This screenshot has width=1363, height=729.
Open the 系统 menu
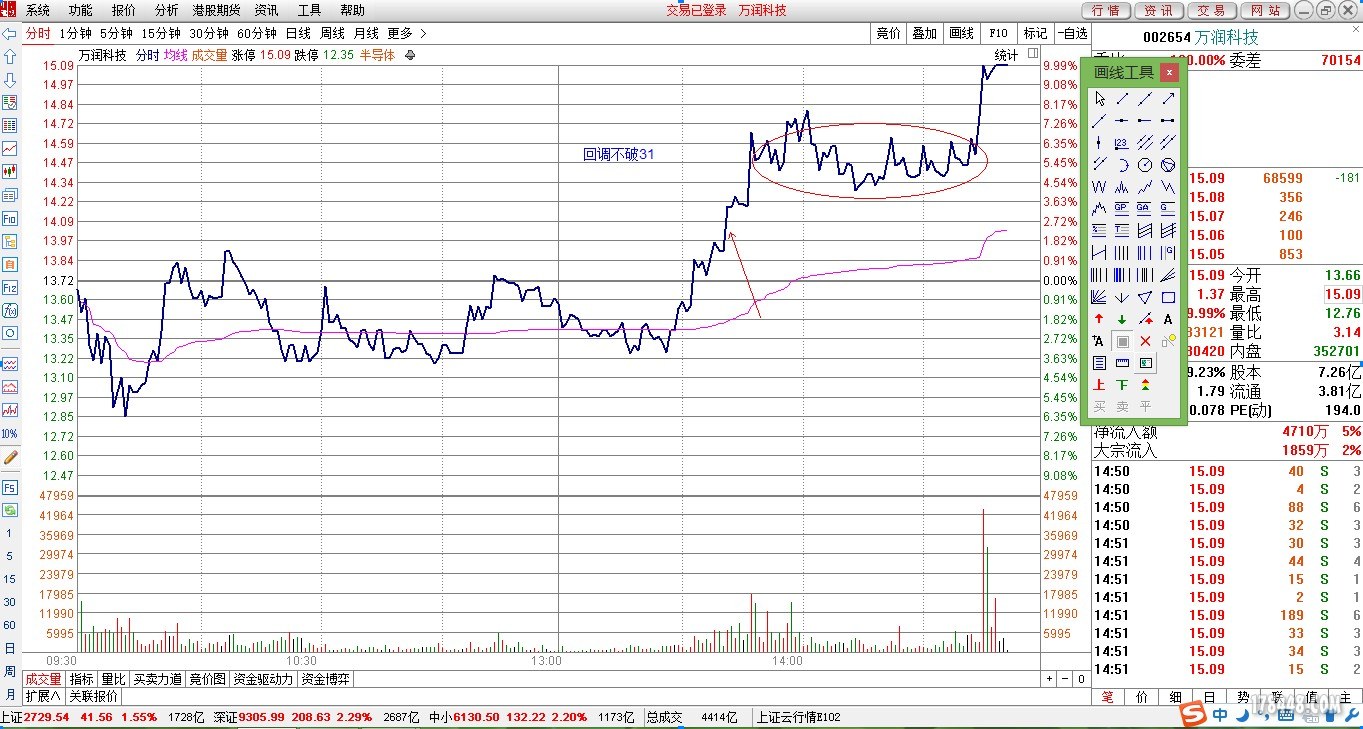tap(38, 10)
